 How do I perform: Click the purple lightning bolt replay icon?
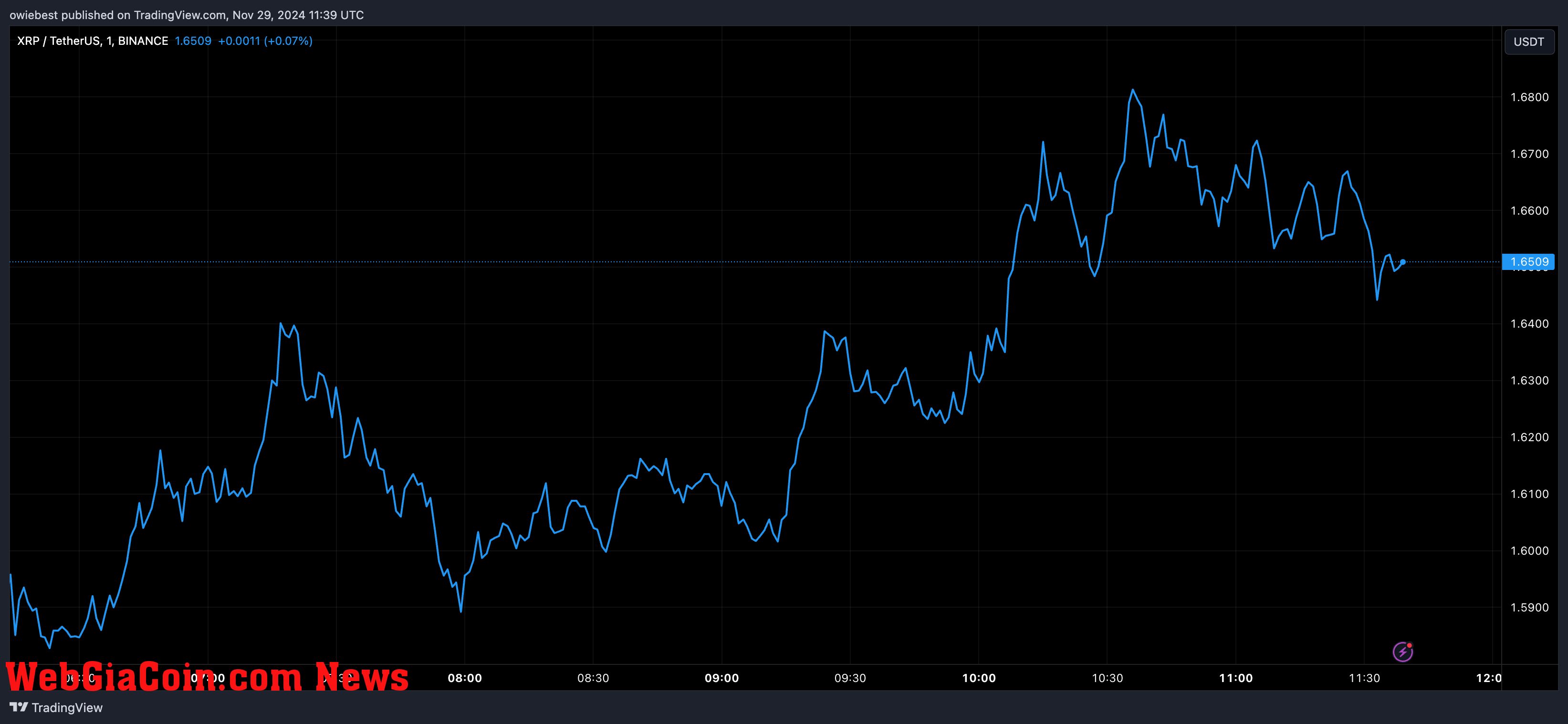1403,652
